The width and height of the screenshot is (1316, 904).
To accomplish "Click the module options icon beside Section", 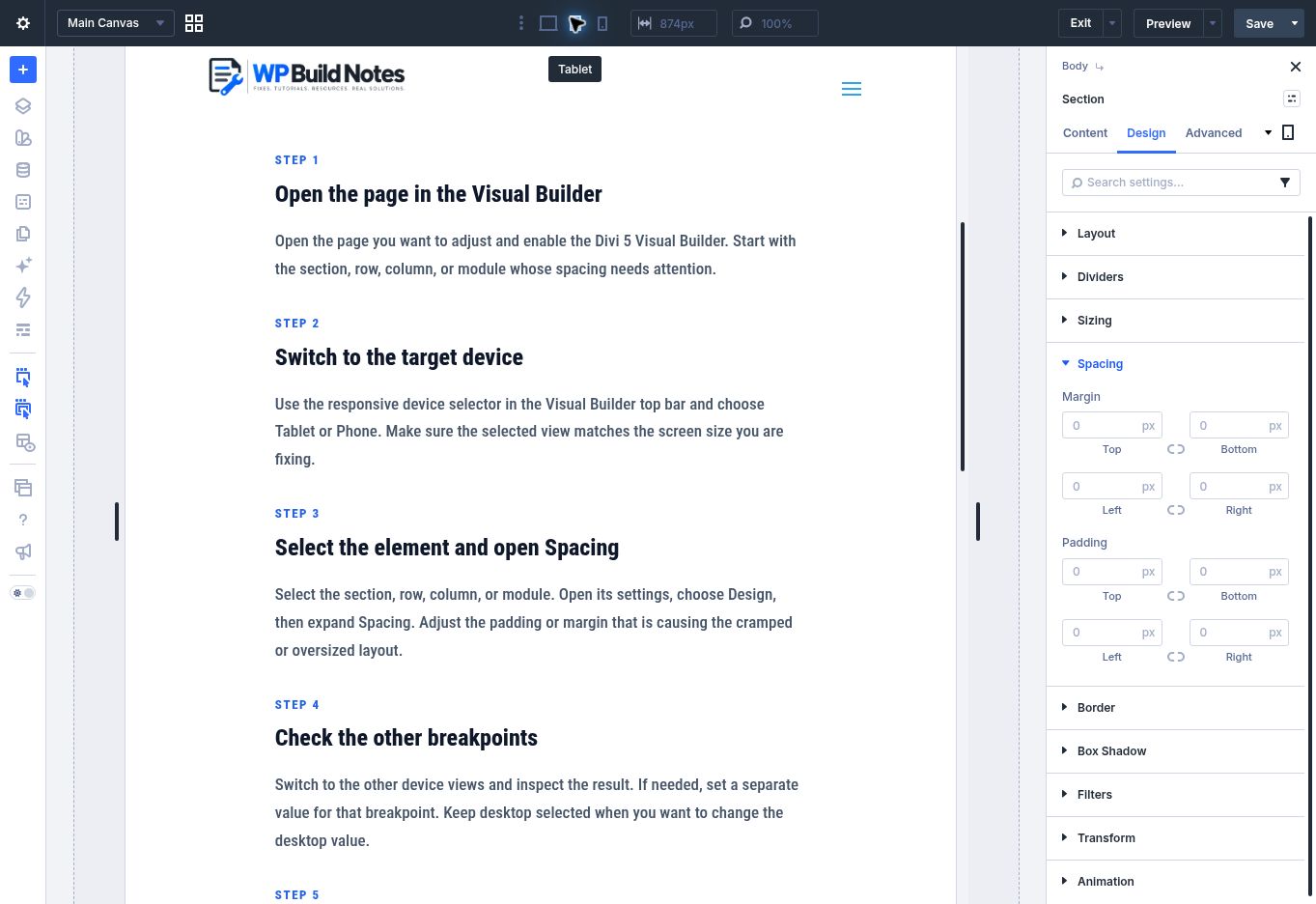I will pos(1292,99).
